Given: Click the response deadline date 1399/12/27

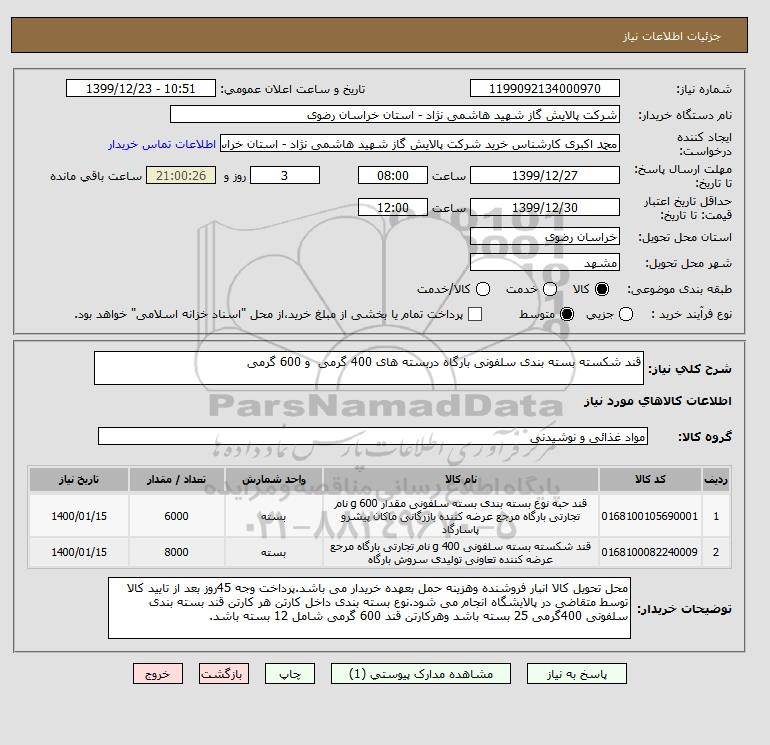Looking at the screenshot, I should click(x=545, y=175).
